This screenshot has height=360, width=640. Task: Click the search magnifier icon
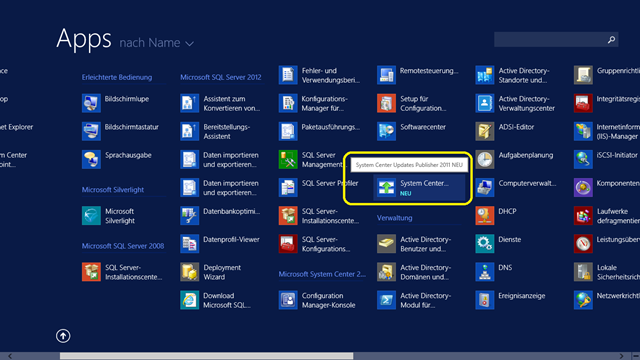tap(611, 40)
